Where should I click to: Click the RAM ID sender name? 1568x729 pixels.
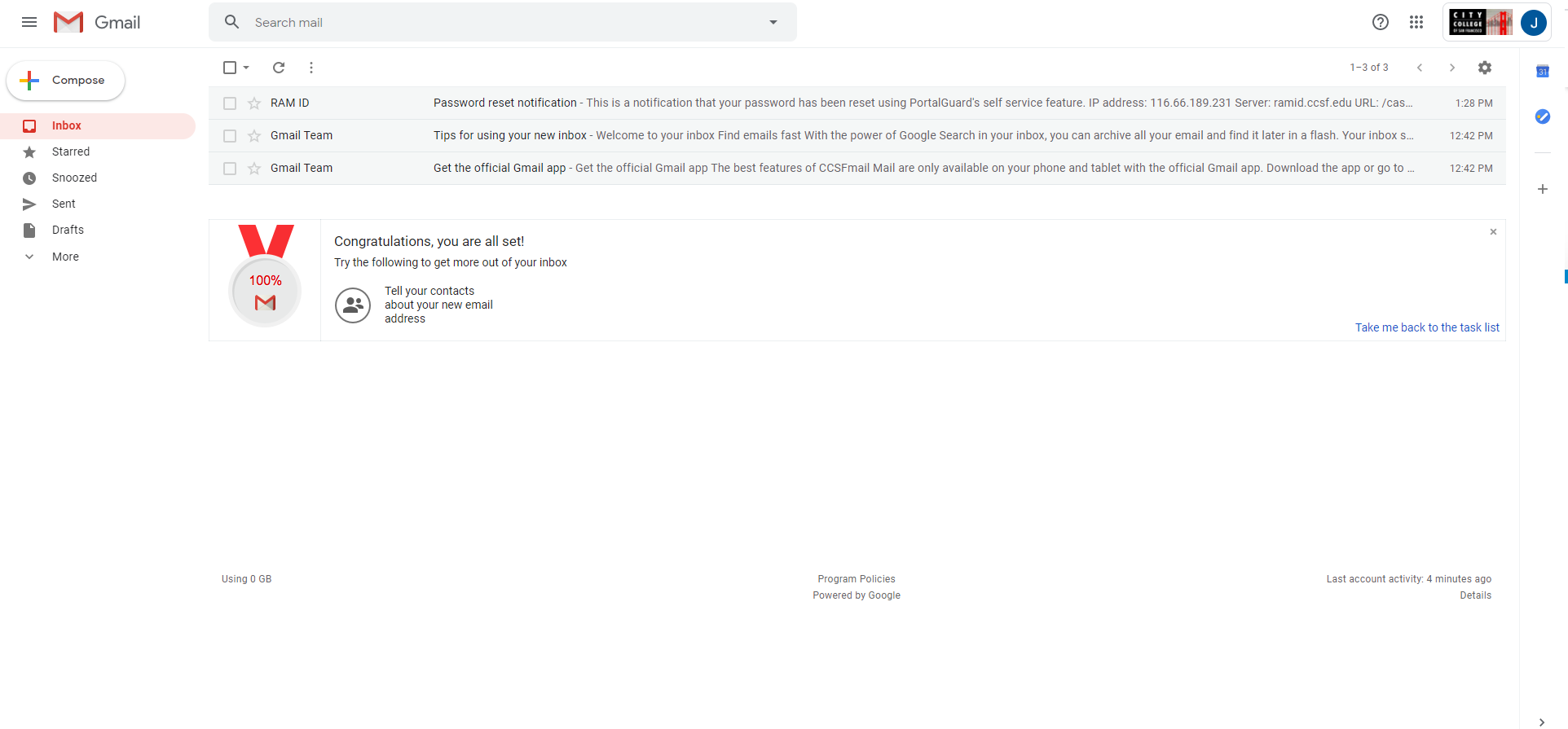point(290,103)
